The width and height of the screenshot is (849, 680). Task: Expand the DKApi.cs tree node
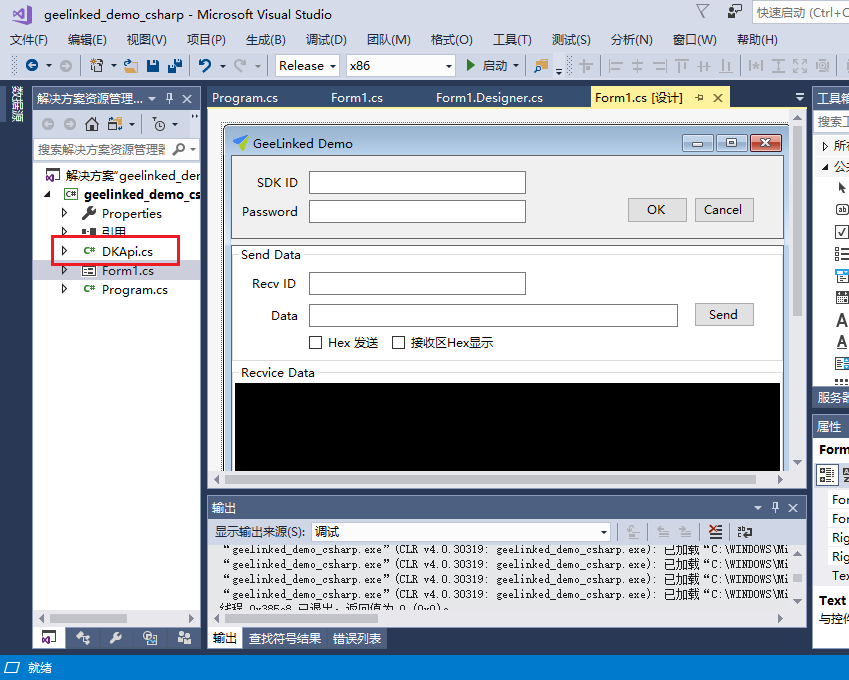pyautogui.click(x=66, y=251)
